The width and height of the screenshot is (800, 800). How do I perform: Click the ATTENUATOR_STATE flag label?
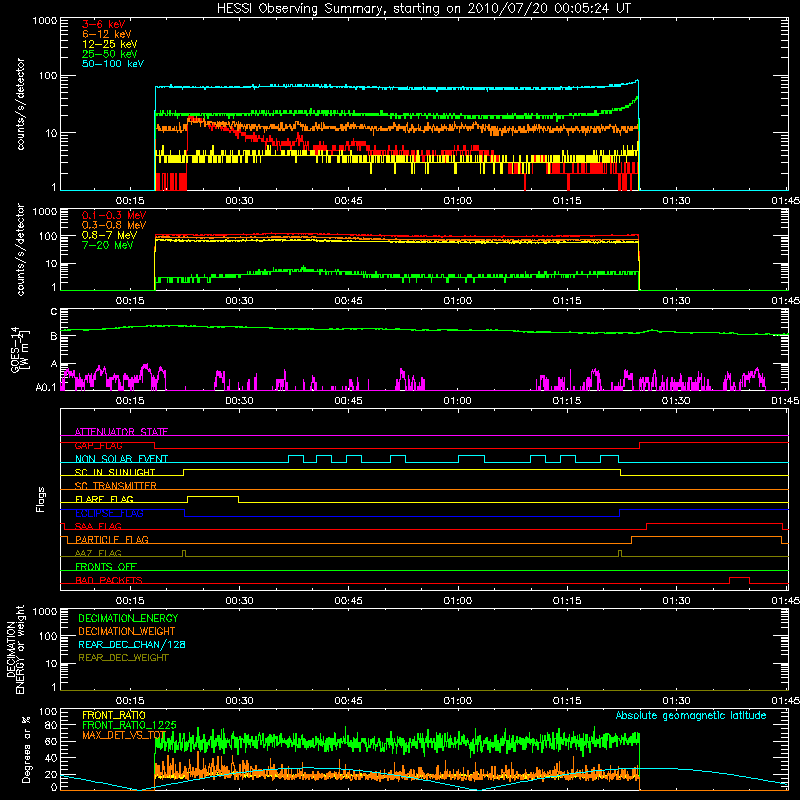121,432
